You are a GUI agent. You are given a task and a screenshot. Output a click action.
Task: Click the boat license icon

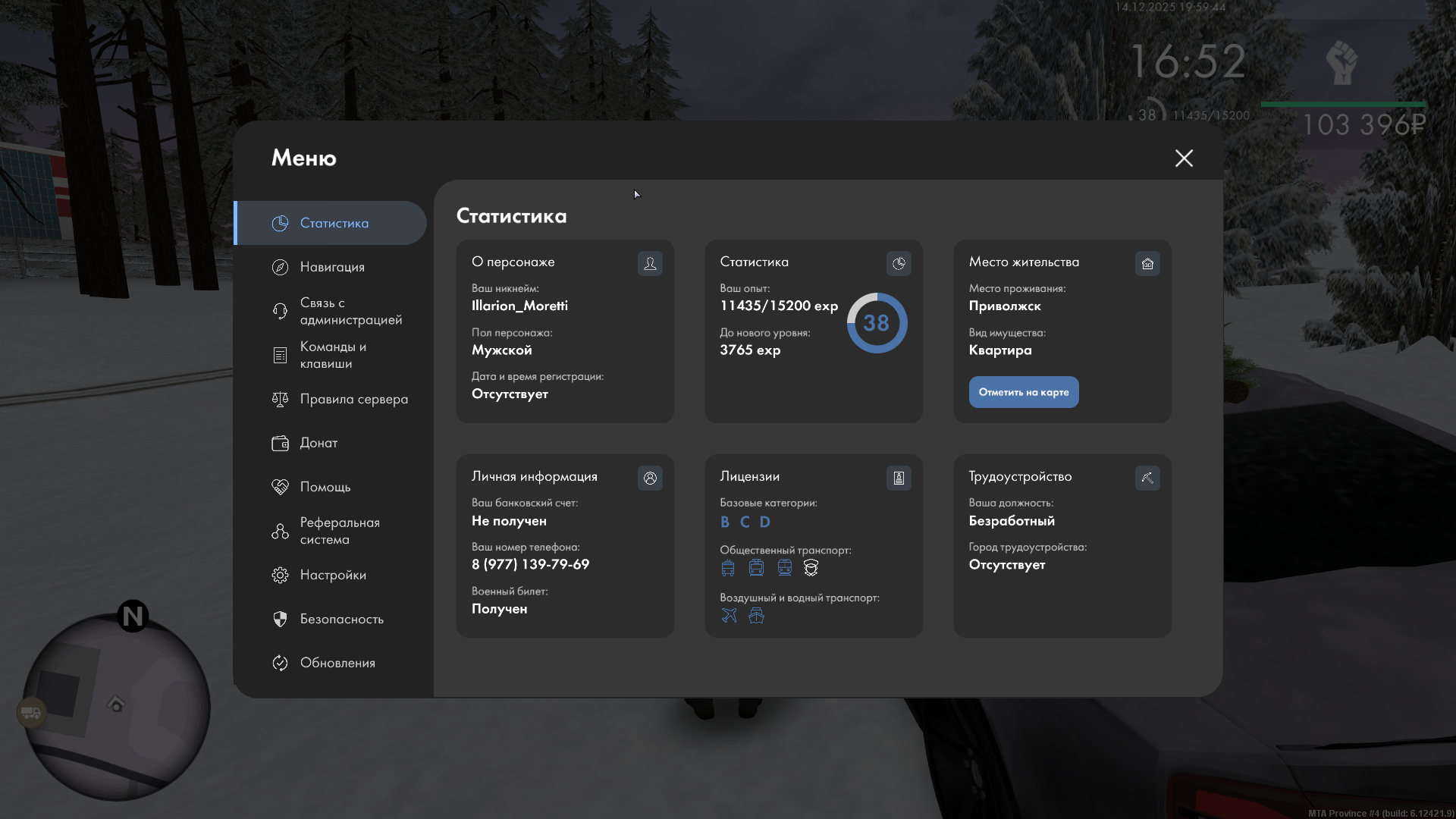coord(756,615)
